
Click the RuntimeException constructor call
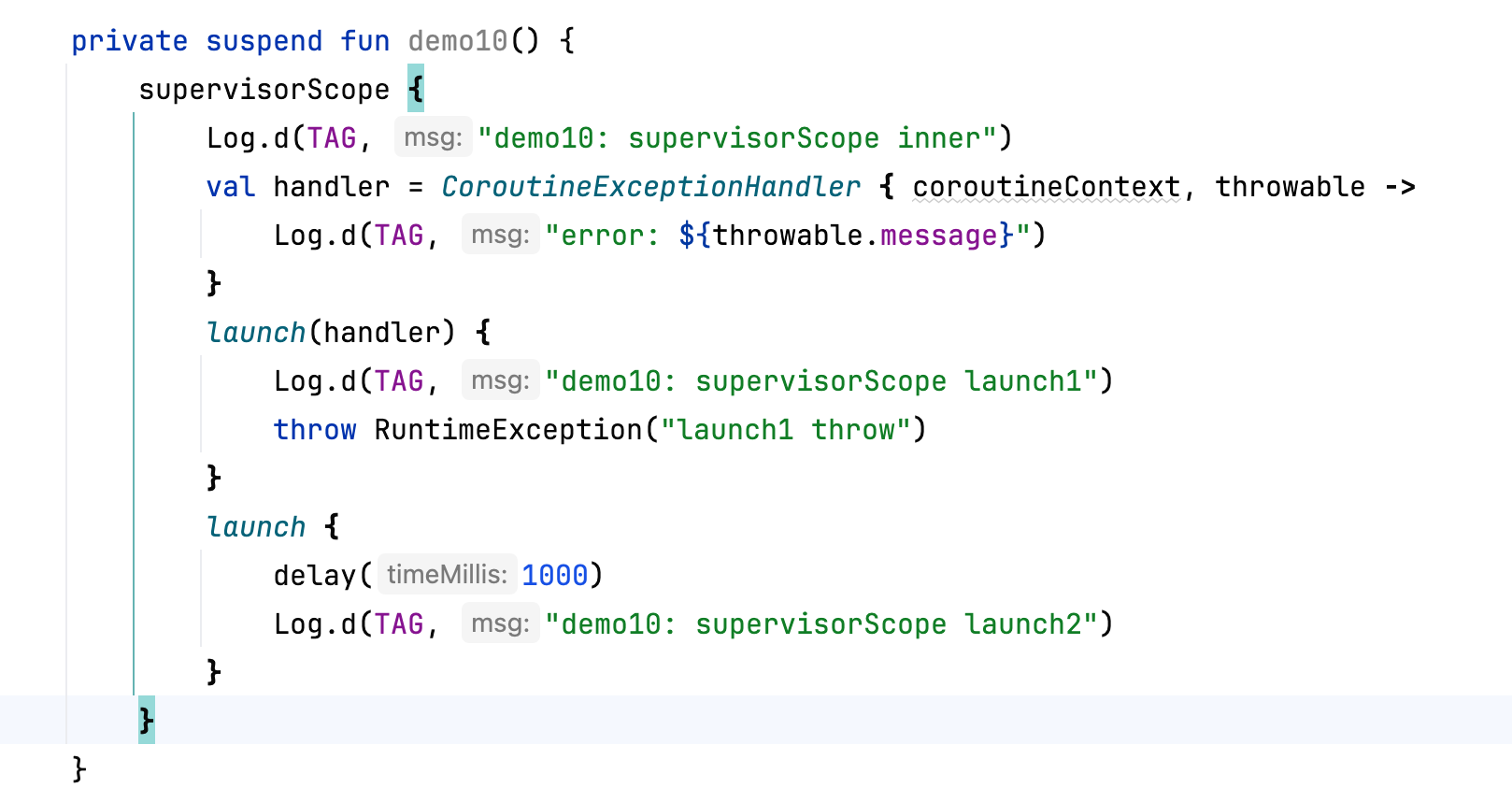click(x=508, y=430)
